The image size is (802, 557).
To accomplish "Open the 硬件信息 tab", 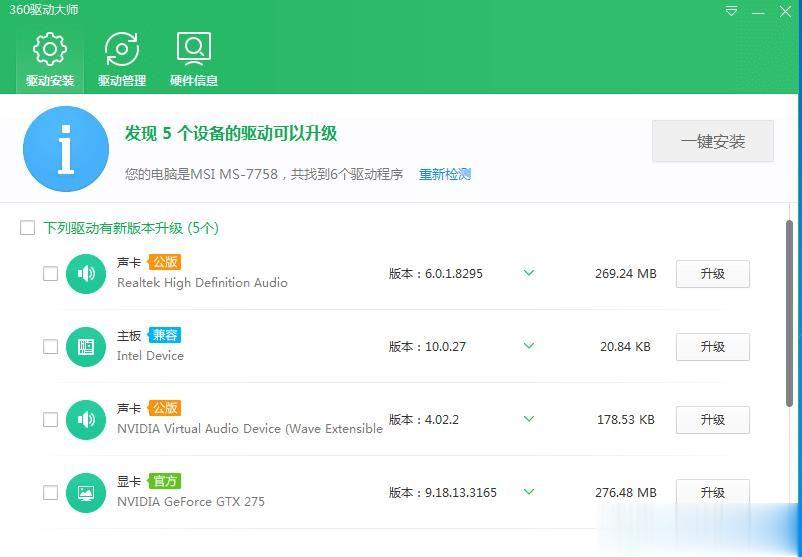I will pyautogui.click(x=194, y=59).
